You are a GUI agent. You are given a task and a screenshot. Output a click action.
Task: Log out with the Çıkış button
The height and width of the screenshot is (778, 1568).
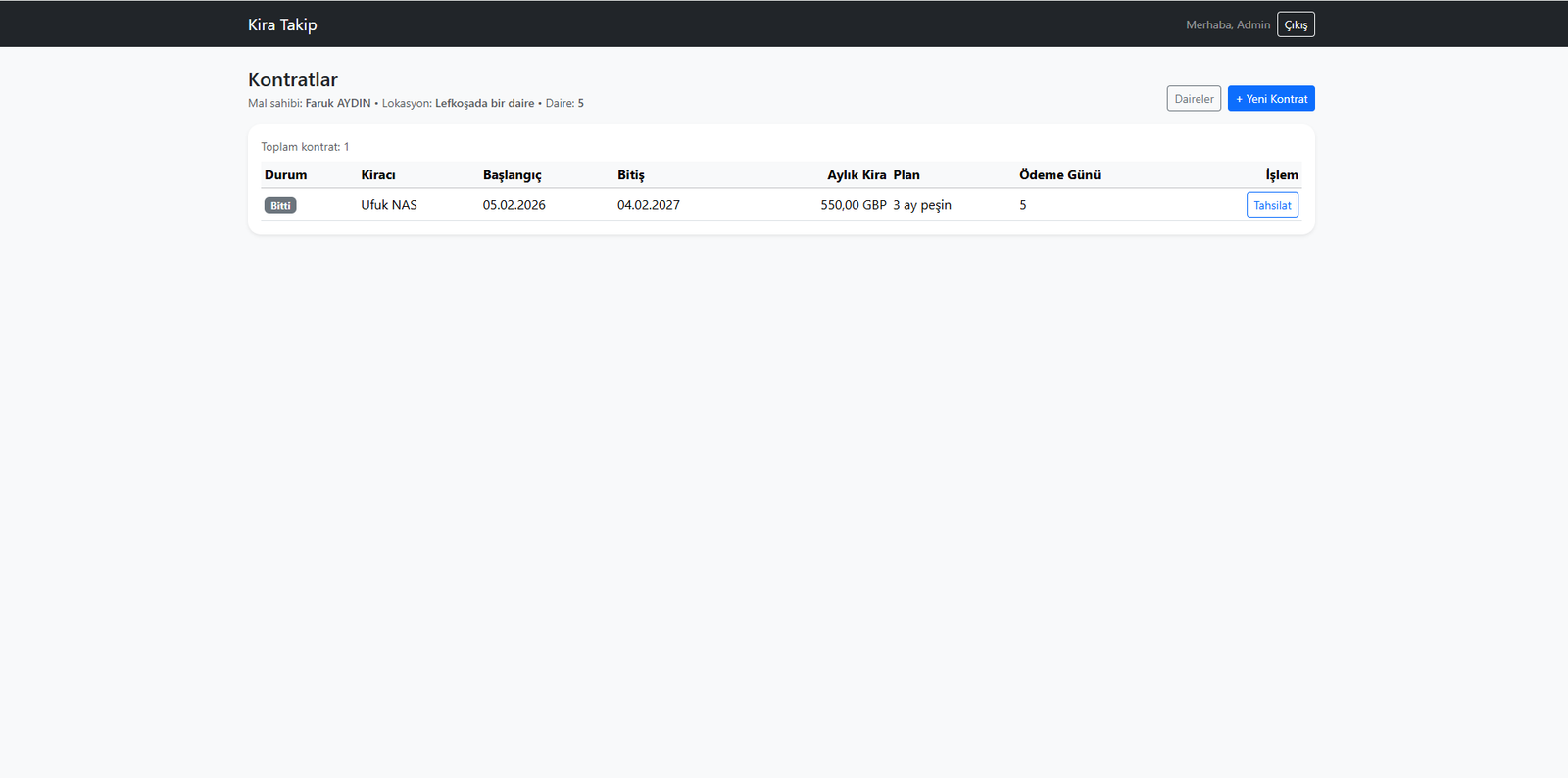[x=1296, y=24]
